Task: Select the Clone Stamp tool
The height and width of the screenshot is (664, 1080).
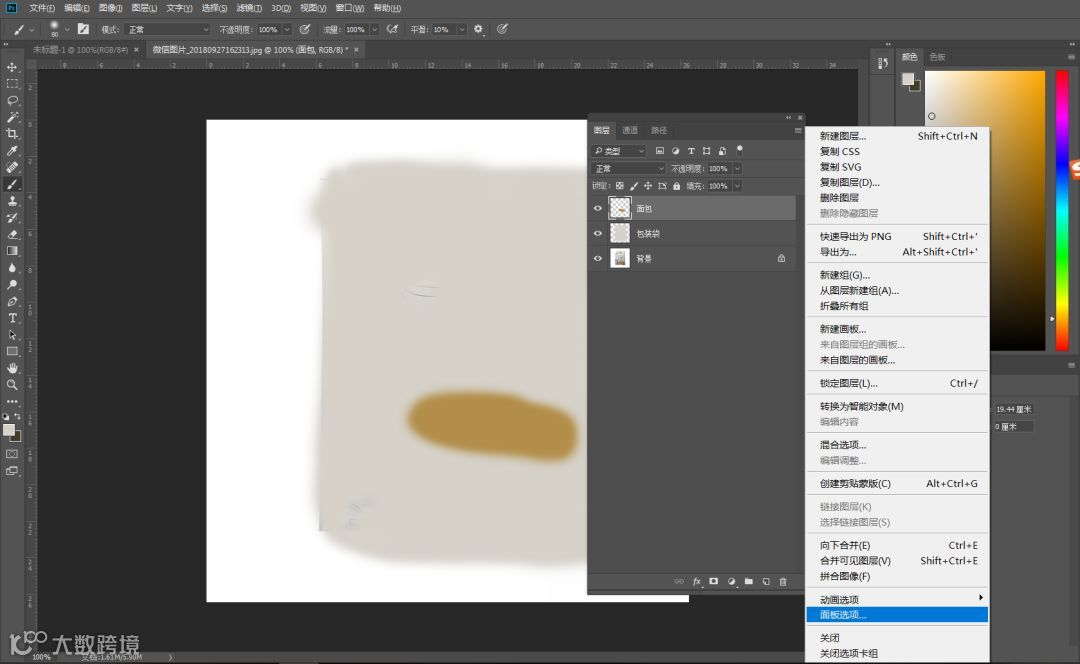Action: pos(12,201)
